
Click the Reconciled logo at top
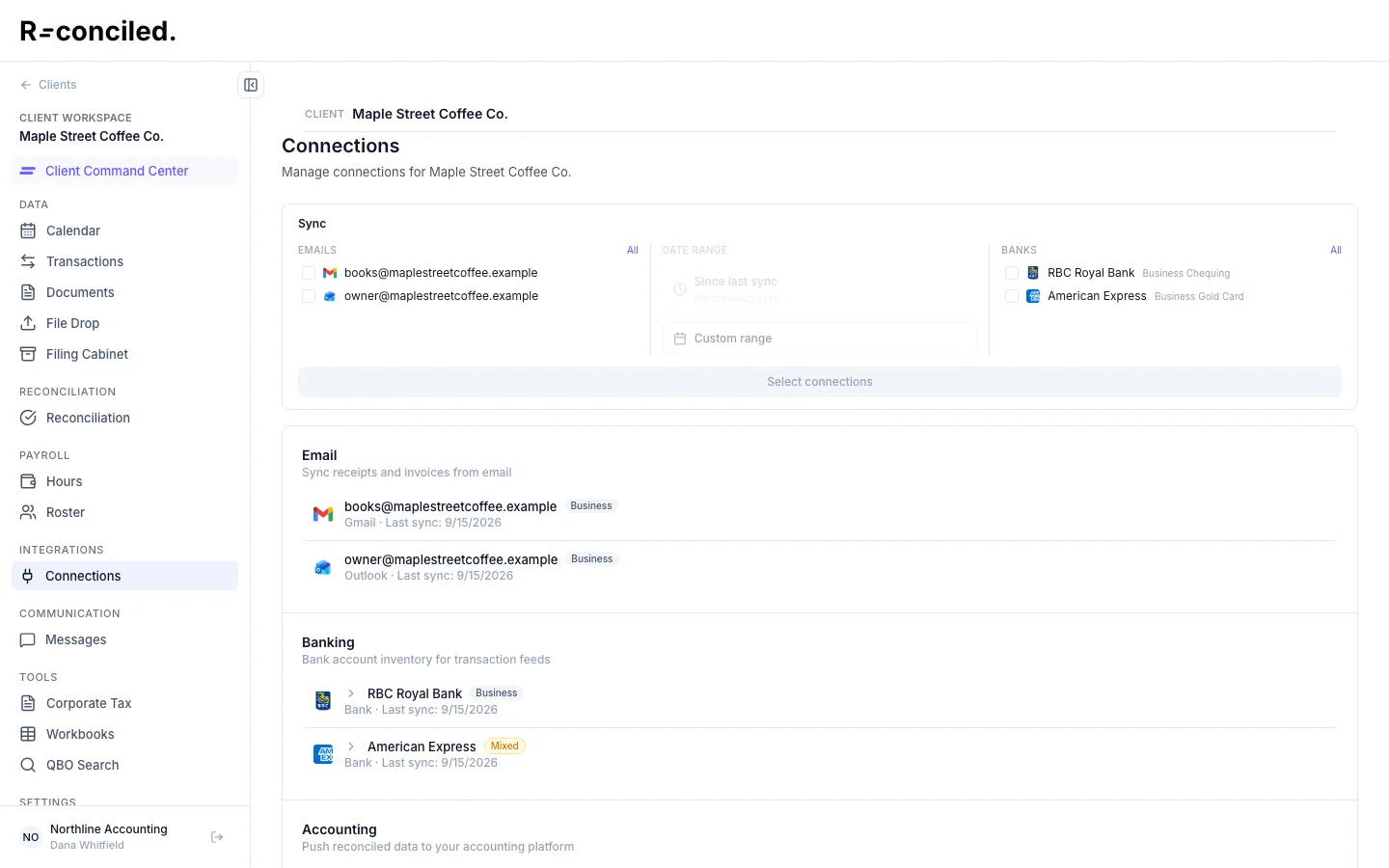[x=97, y=31]
